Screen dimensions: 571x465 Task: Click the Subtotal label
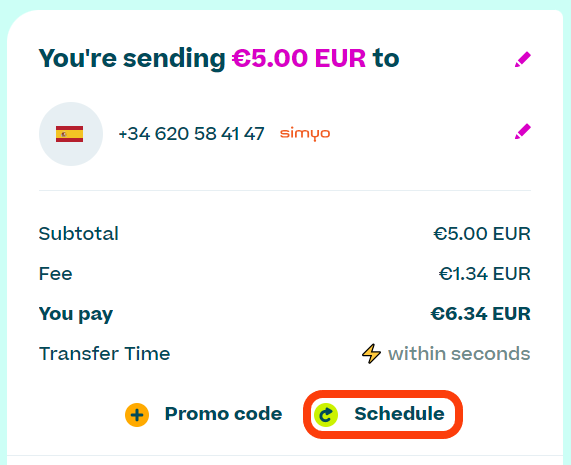tap(79, 234)
